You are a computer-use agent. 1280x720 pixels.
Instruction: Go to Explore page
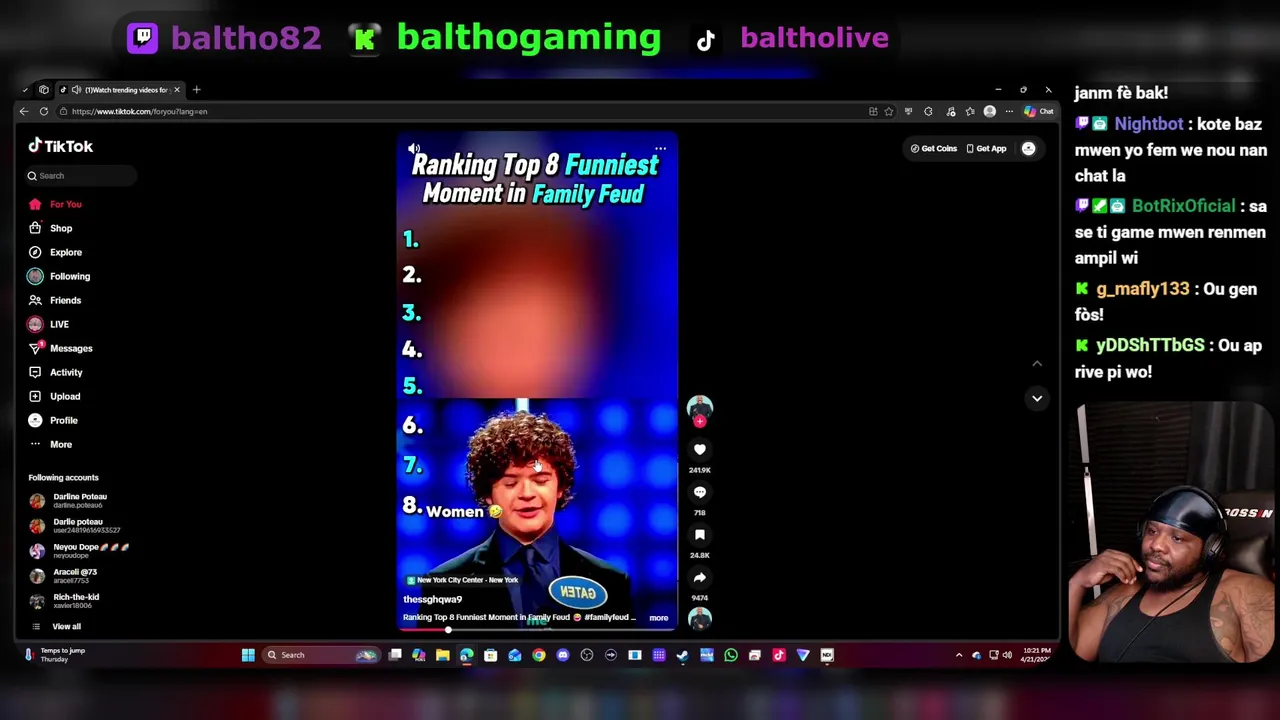[x=55, y=252]
